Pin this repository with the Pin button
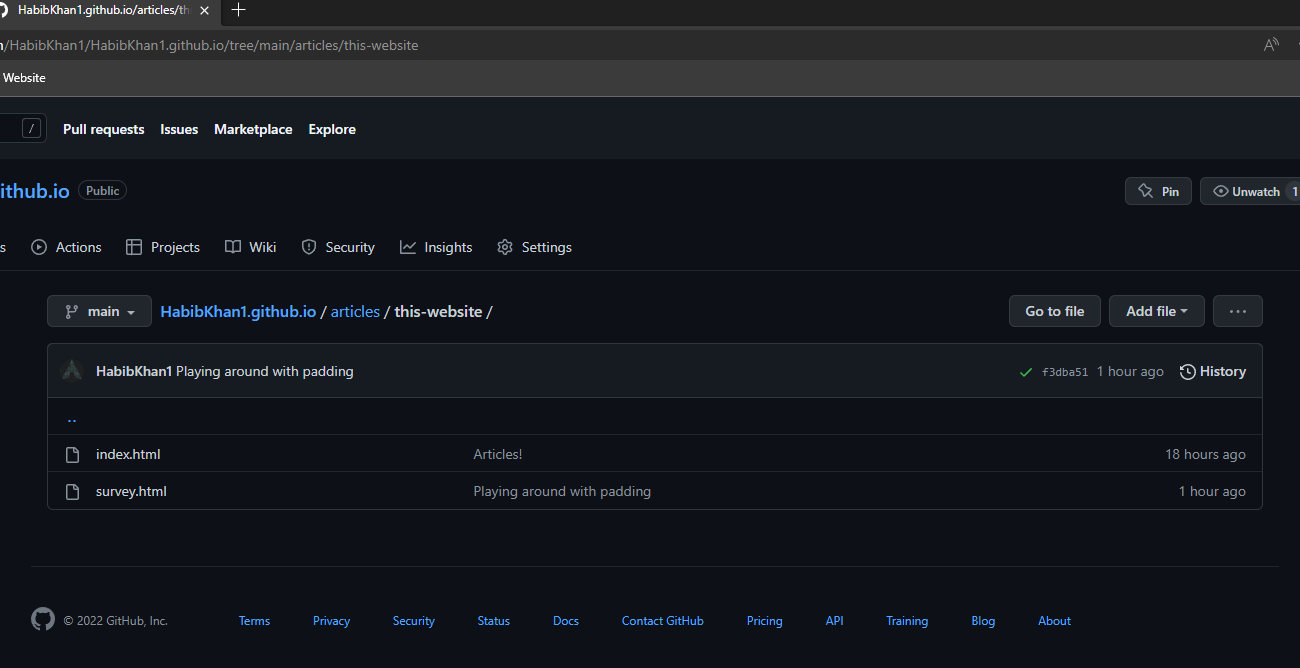Image resolution: width=1300 pixels, height=668 pixels. tap(1158, 191)
